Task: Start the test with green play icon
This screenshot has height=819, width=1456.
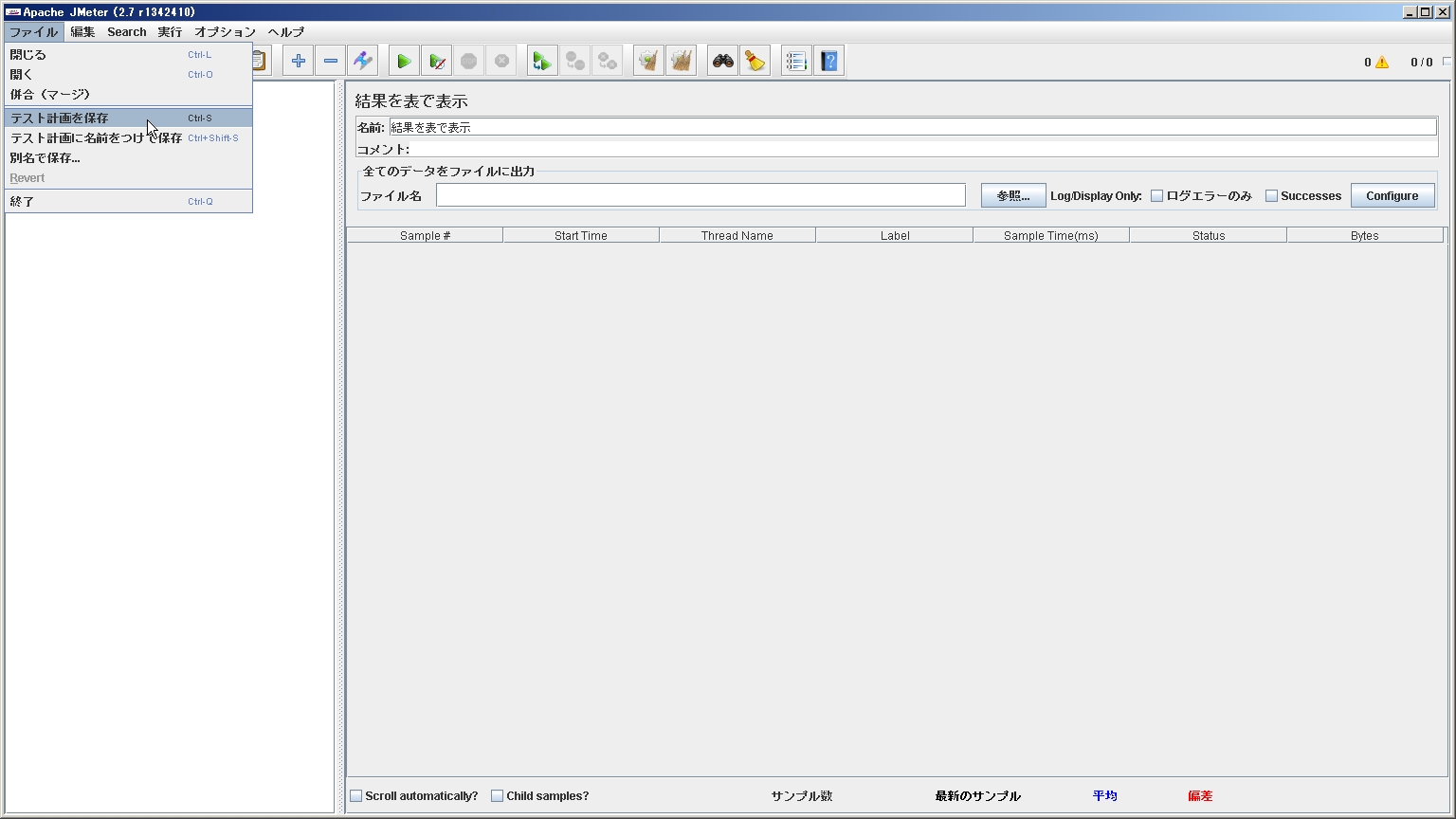Action: [404, 62]
